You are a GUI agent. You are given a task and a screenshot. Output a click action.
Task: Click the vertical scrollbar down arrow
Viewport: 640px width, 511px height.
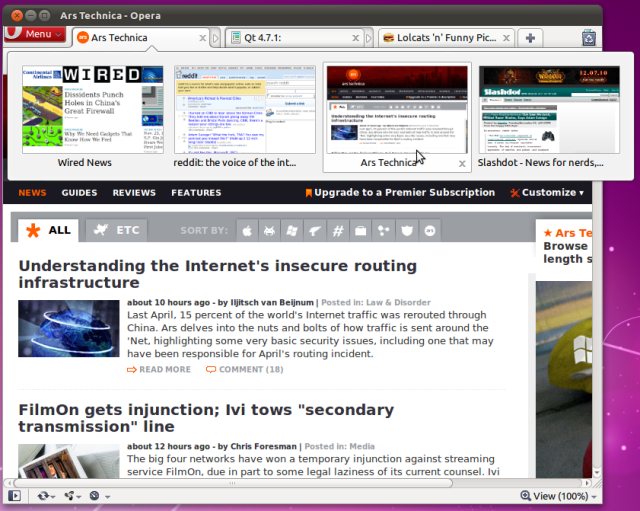[597, 473]
